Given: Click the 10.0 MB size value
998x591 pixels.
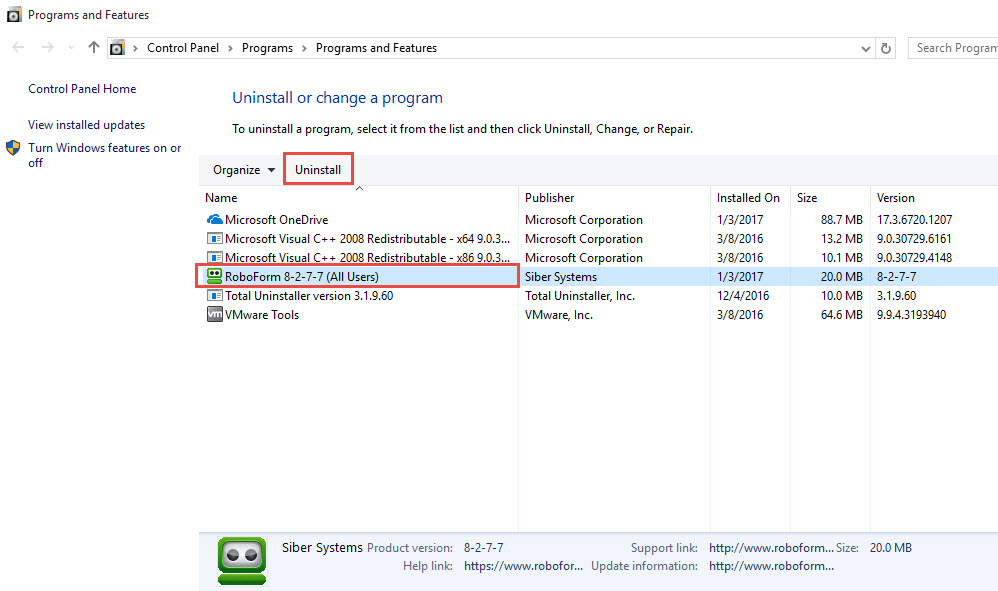Looking at the screenshot, I should click(x=841, y=296).
